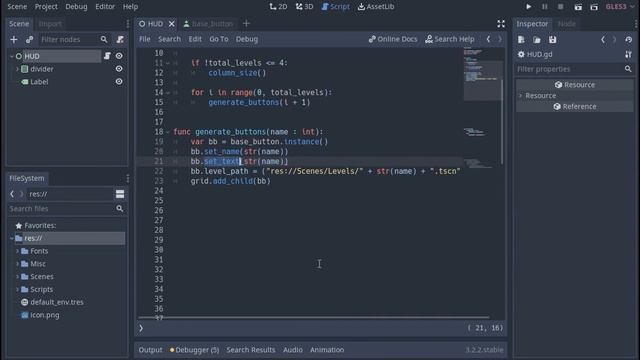Switch to 2D workspace
This screenshot has width=640, height=360.
278,7
